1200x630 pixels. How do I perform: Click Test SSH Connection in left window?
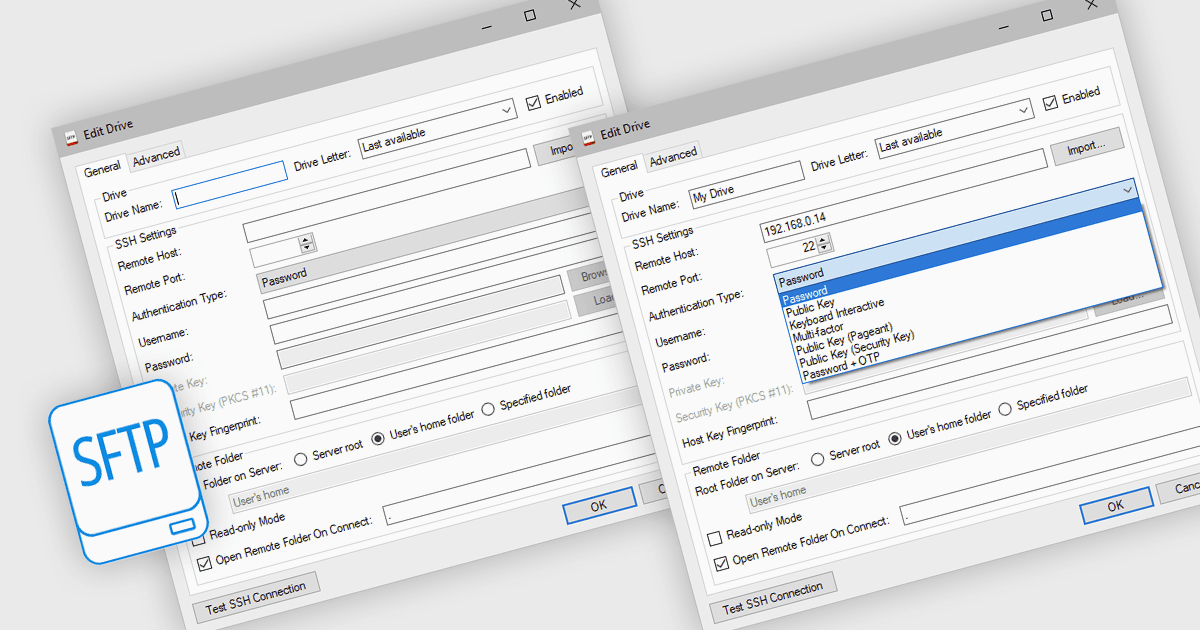[x=256, y=595]
